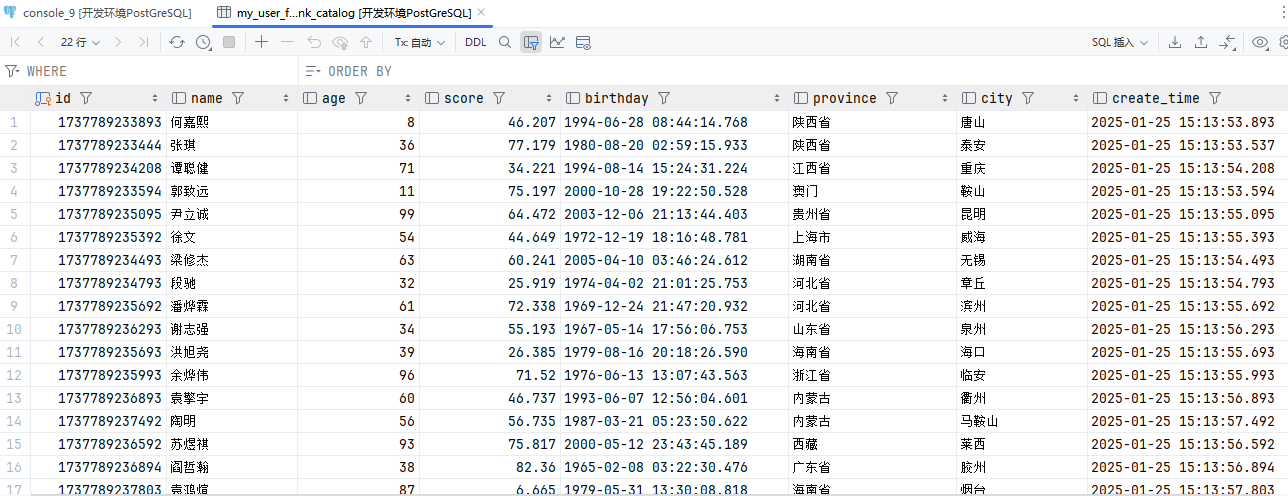
Task: Click the import data upload icon
Action: coord(1201,42)
